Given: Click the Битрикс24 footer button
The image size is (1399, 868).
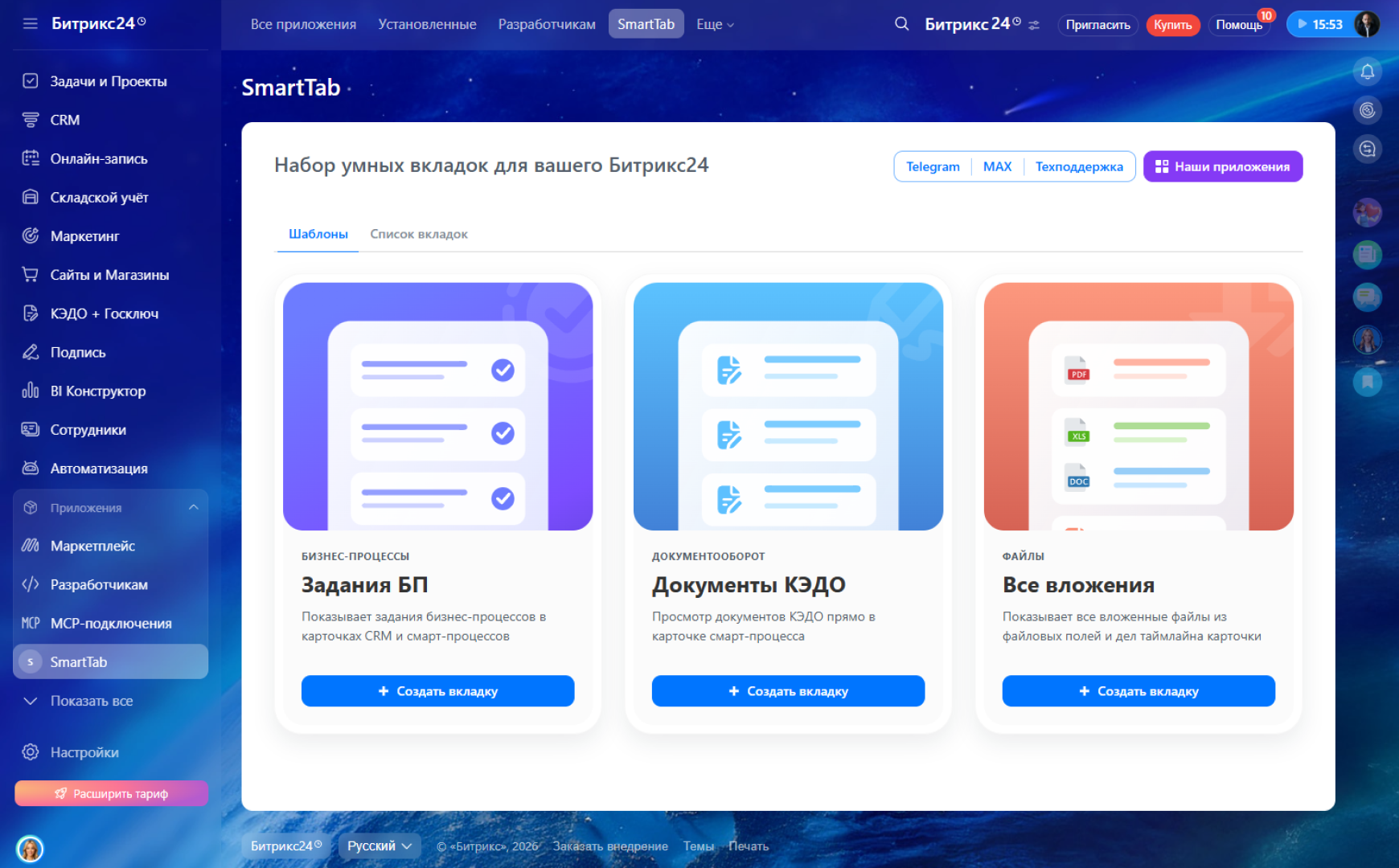Looking at the screenshot, I should pyautogui.click(x=286, y=845).
